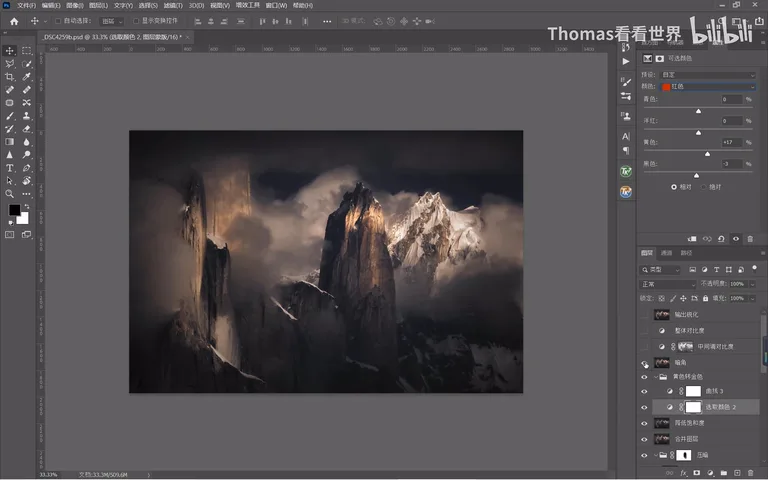The width and height of the screenshot is (768, 480).
Task: Open the auto-select 图层 dropdown in options bar
Action: click(x=112, y=21)
